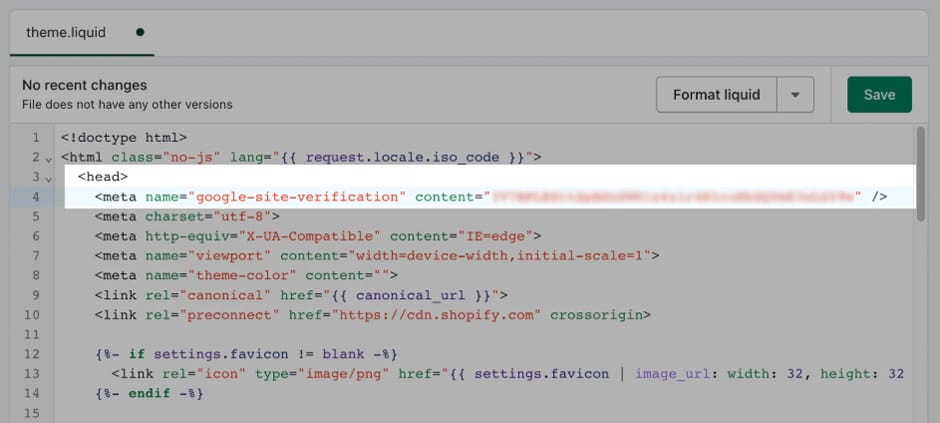Click the link rel="icon" favicon line
Screen dimensions: 940x423
pos(507,374)
